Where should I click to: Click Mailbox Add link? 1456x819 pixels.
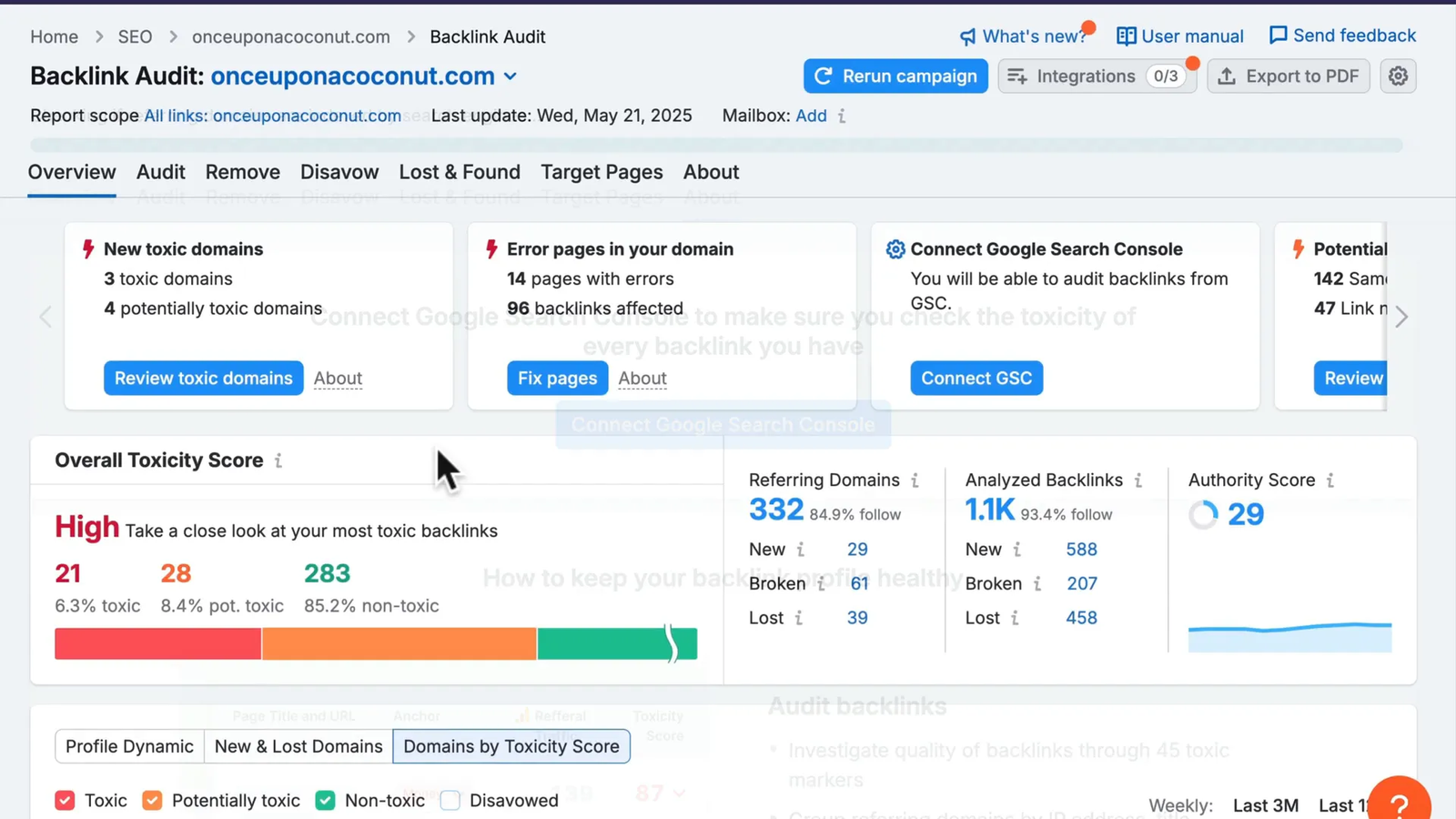[811, 116]
